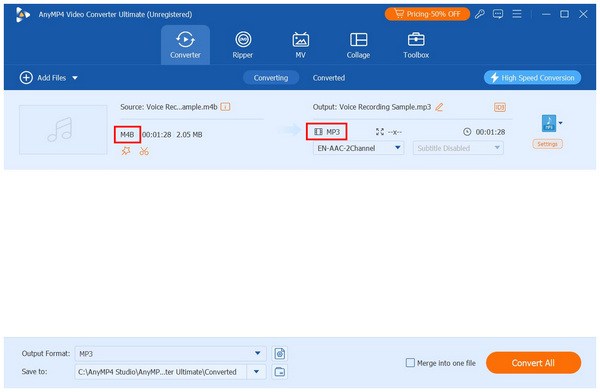This screenshot has width=600, height=392.
Task: Open the Save to path dropdown
Action: (256, 372)
